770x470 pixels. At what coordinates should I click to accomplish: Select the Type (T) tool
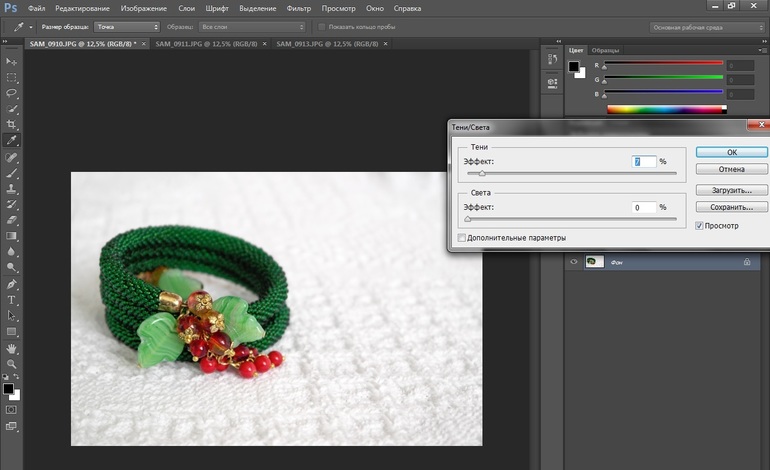click(12, 299)
